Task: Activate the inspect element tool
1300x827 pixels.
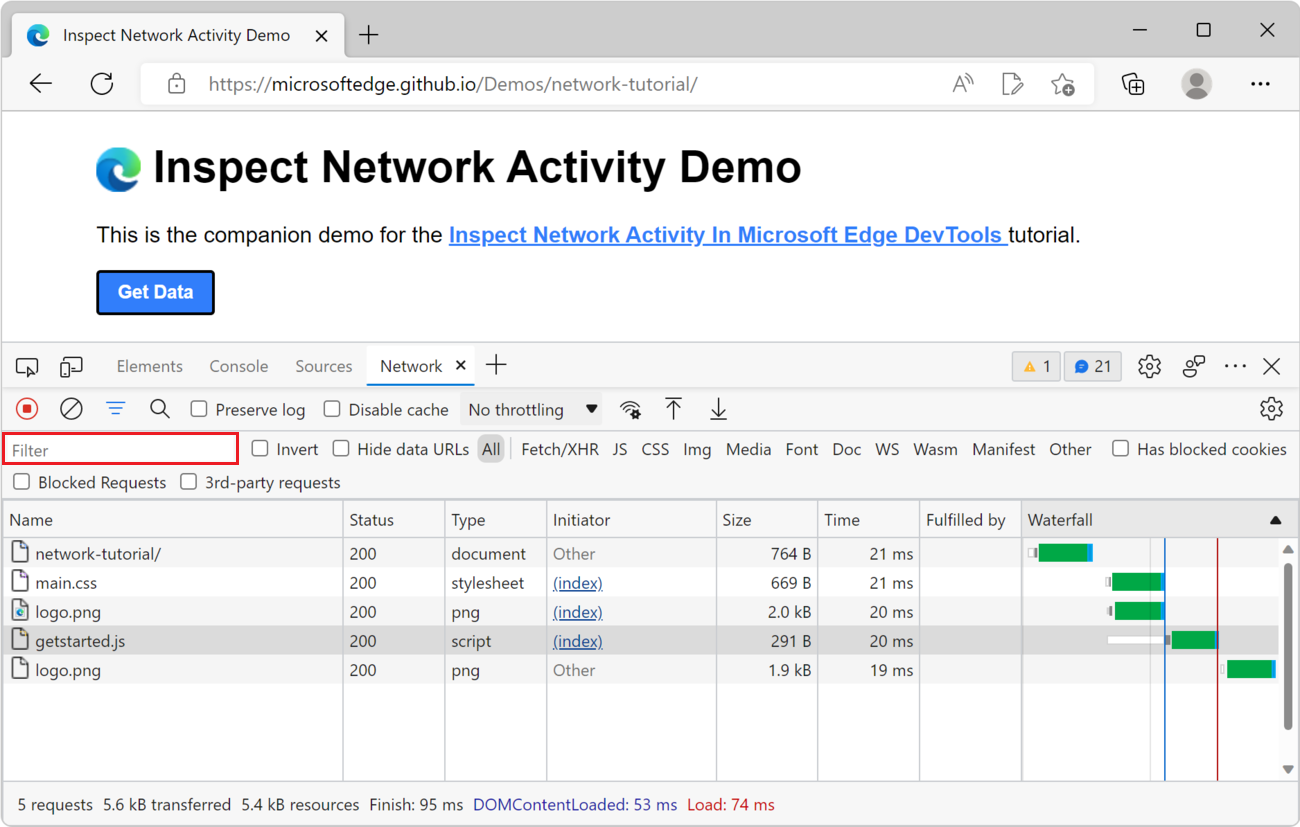Action: coord(27,366)
